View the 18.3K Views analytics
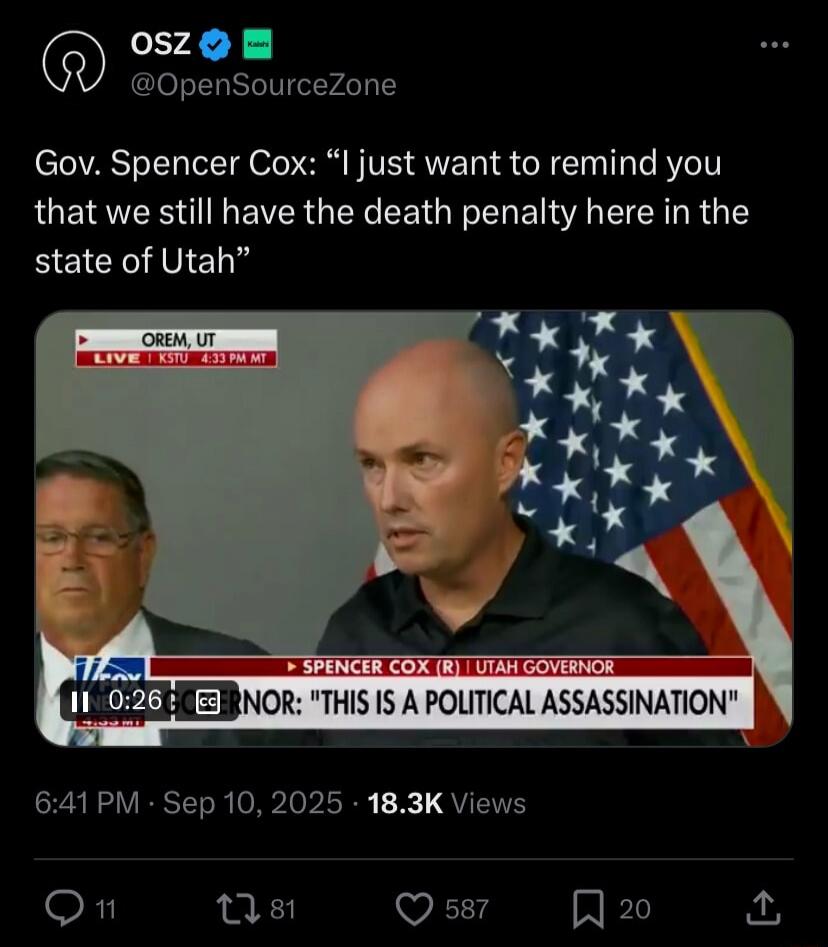Image resolution: width=828 pixels, height=947 pixels. (446, 803)
